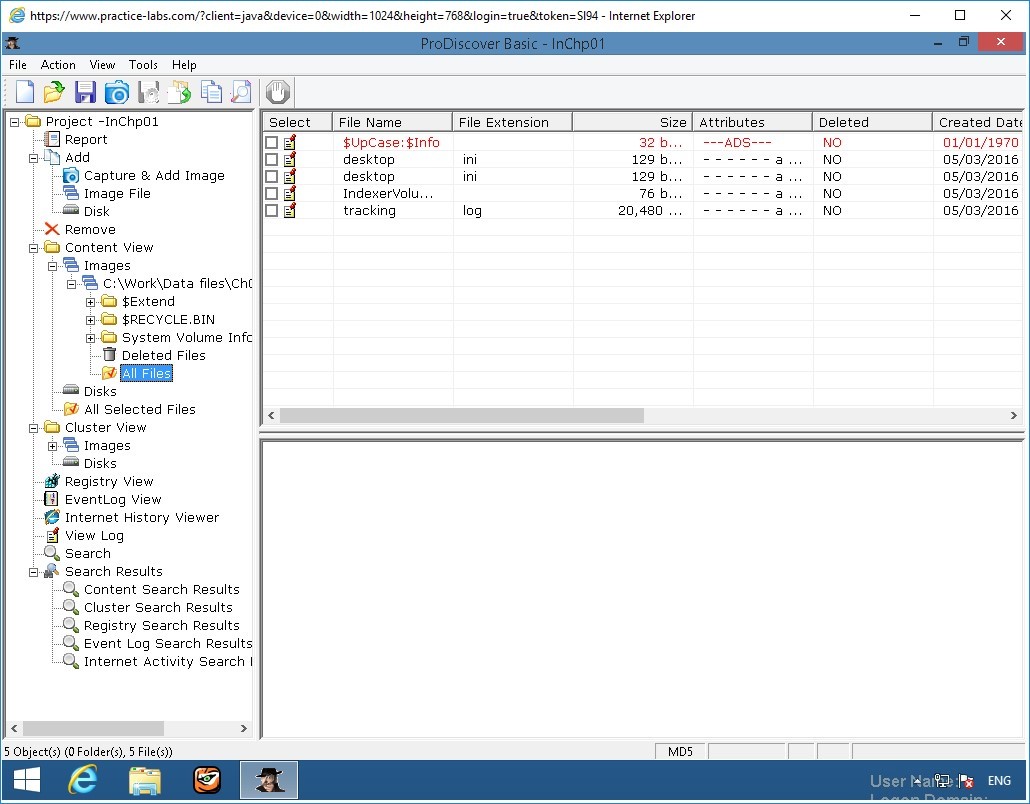
Task: Click the red X Remove item
Action: tap(90, 229)
